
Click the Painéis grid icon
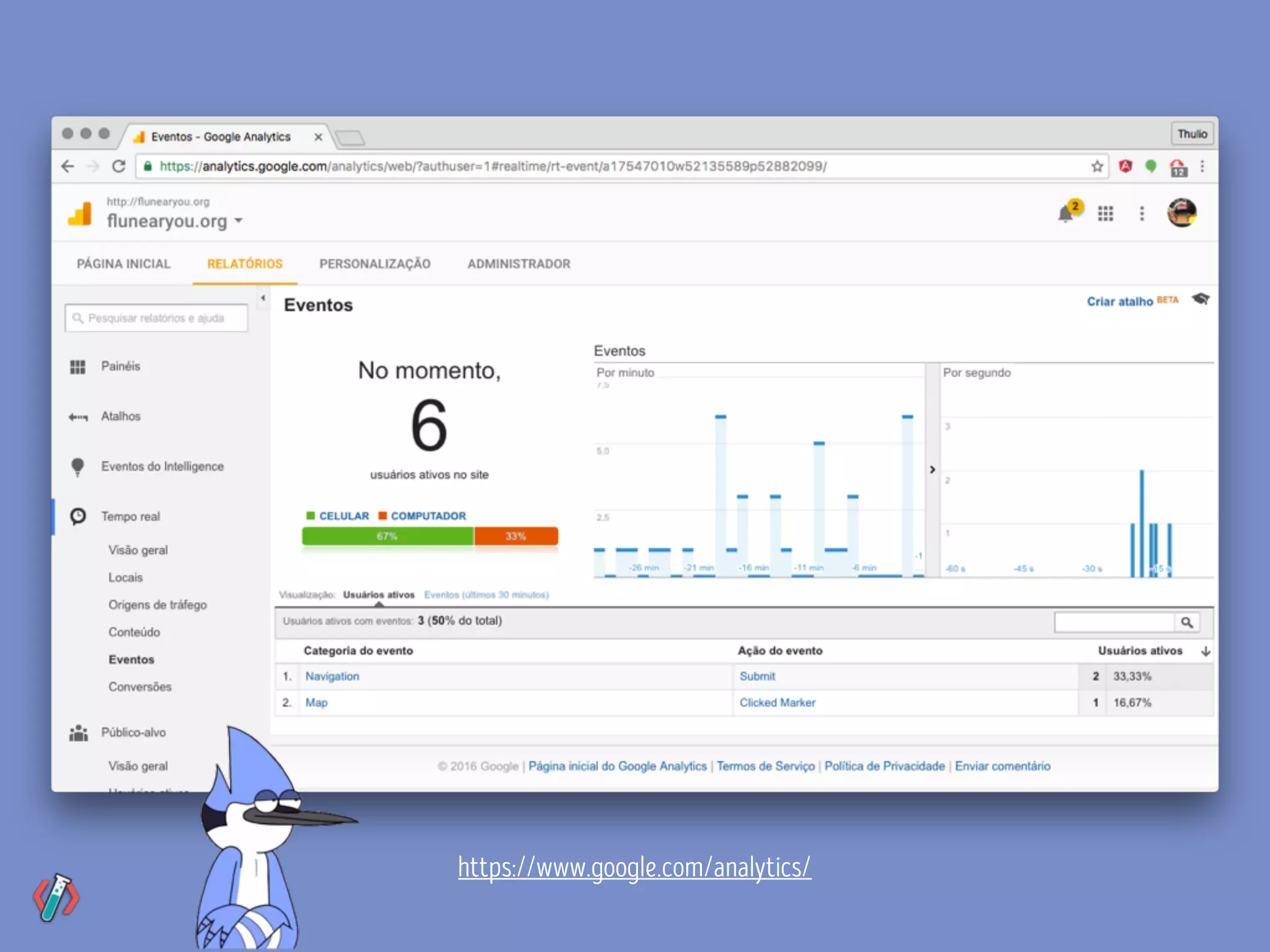(x=78, y=367)
